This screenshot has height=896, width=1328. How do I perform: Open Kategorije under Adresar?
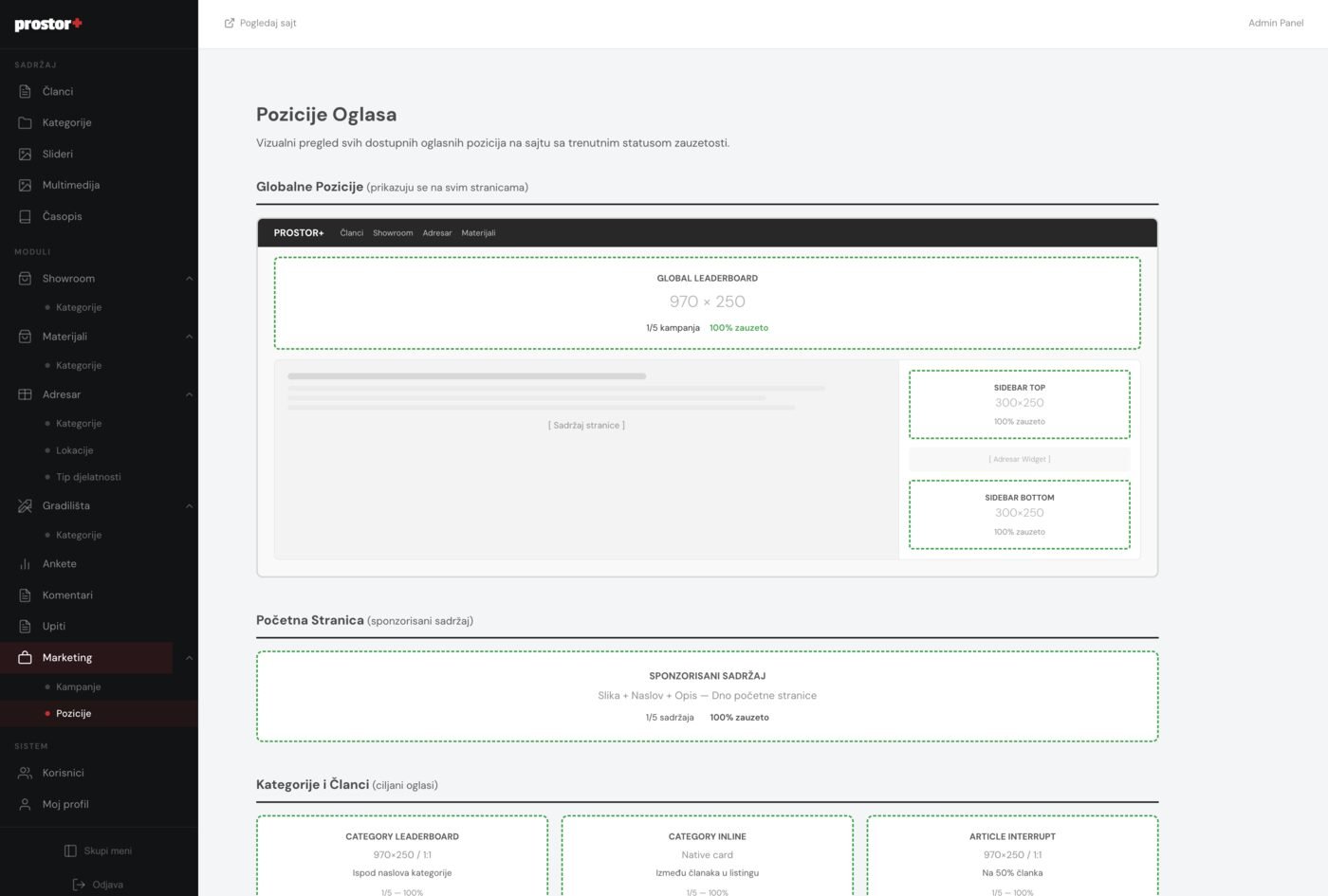[79, 423]
